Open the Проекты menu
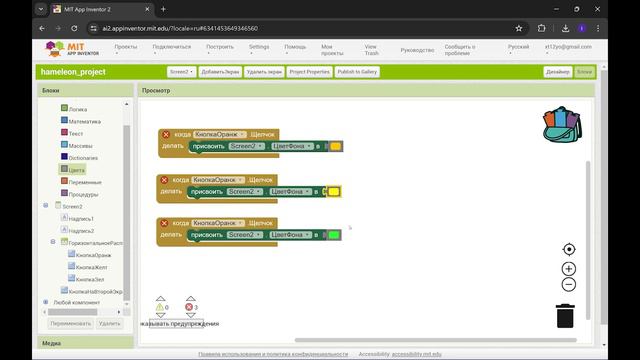 point(126,49)
